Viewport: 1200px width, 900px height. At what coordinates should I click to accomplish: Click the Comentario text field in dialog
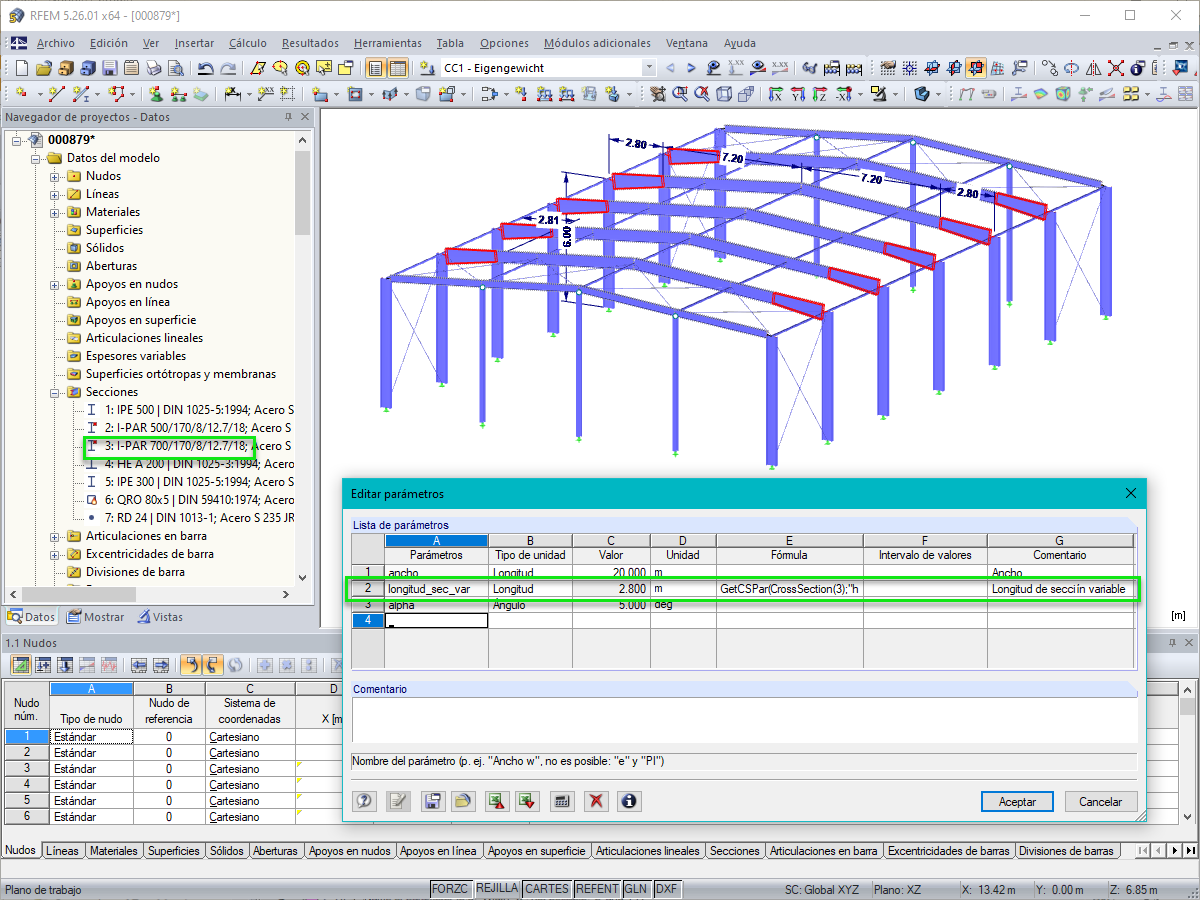tap(744, 719)
